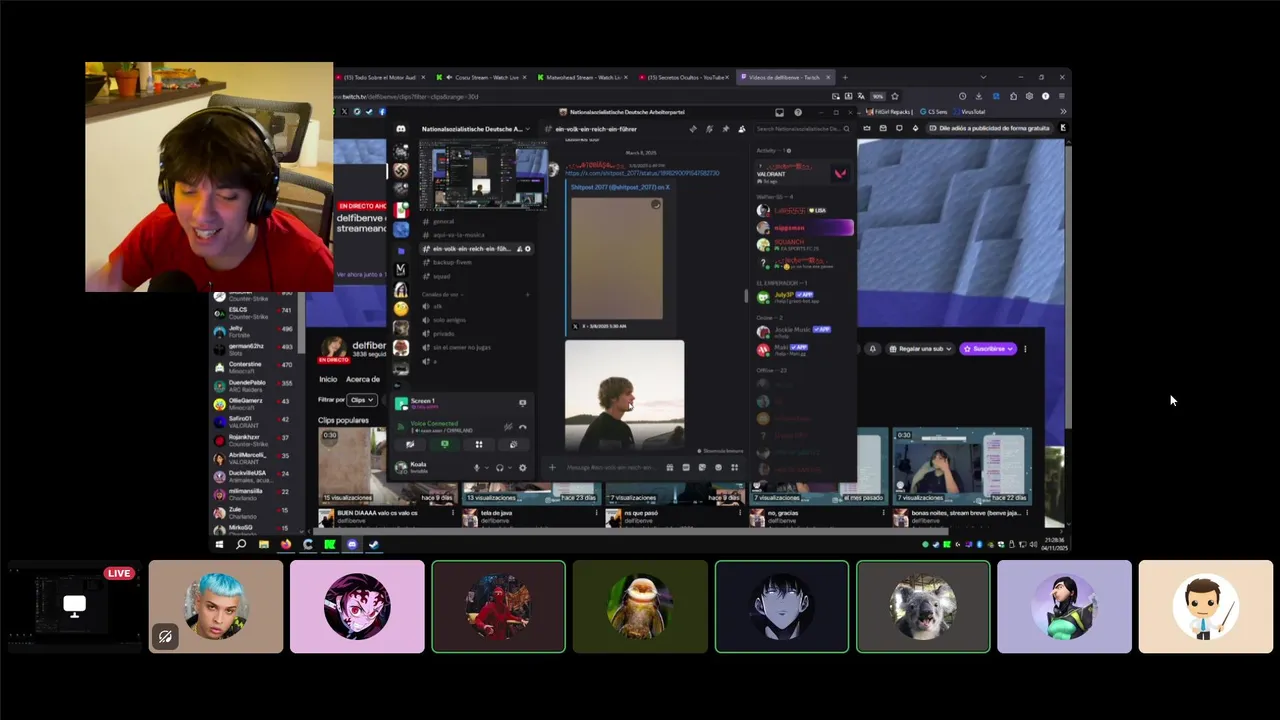Expand Discord server name dropdown
Viewport: 1280px width, 720px height.
tap(528, 129)
